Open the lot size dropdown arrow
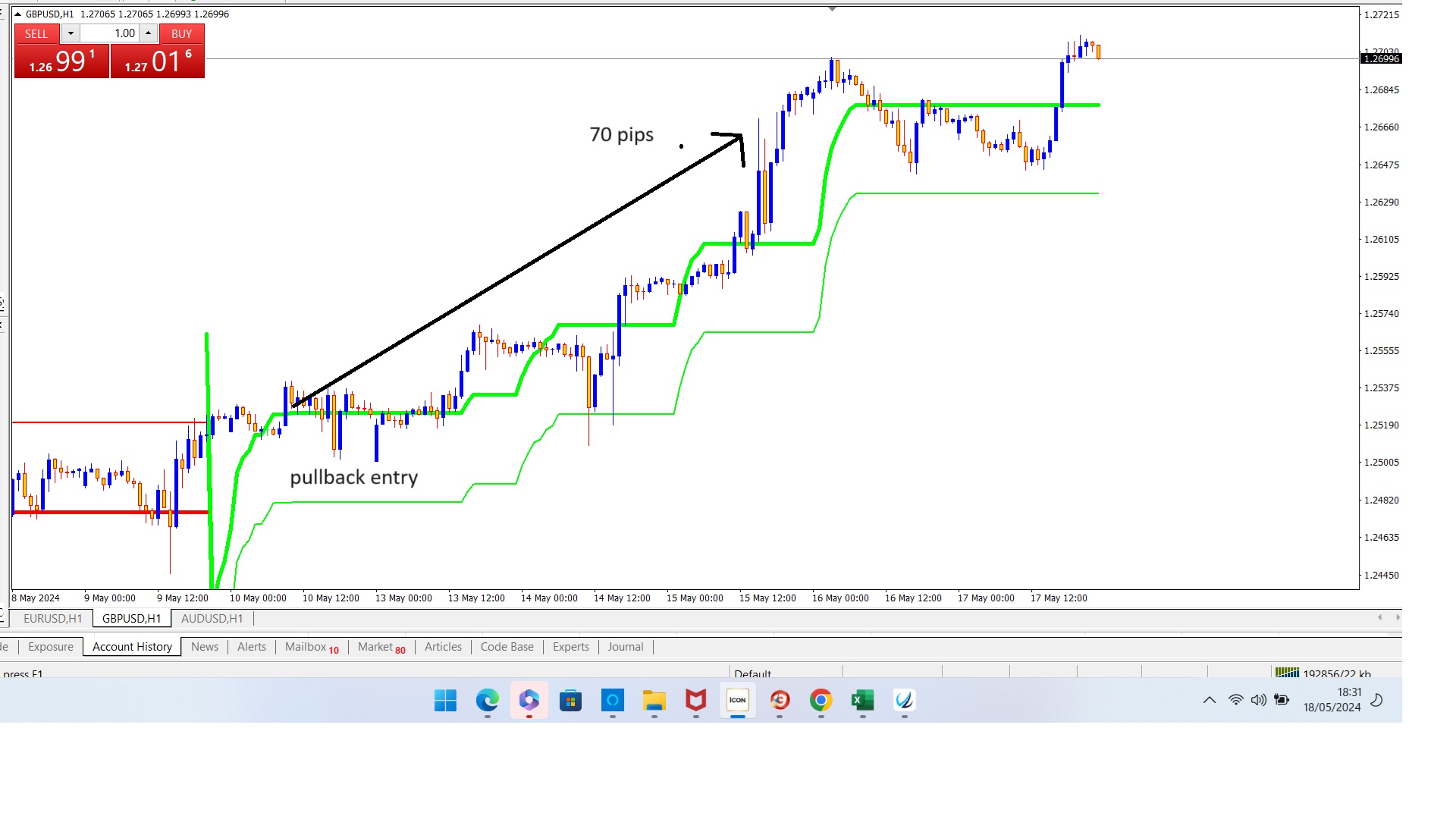 tap(70, 33)
